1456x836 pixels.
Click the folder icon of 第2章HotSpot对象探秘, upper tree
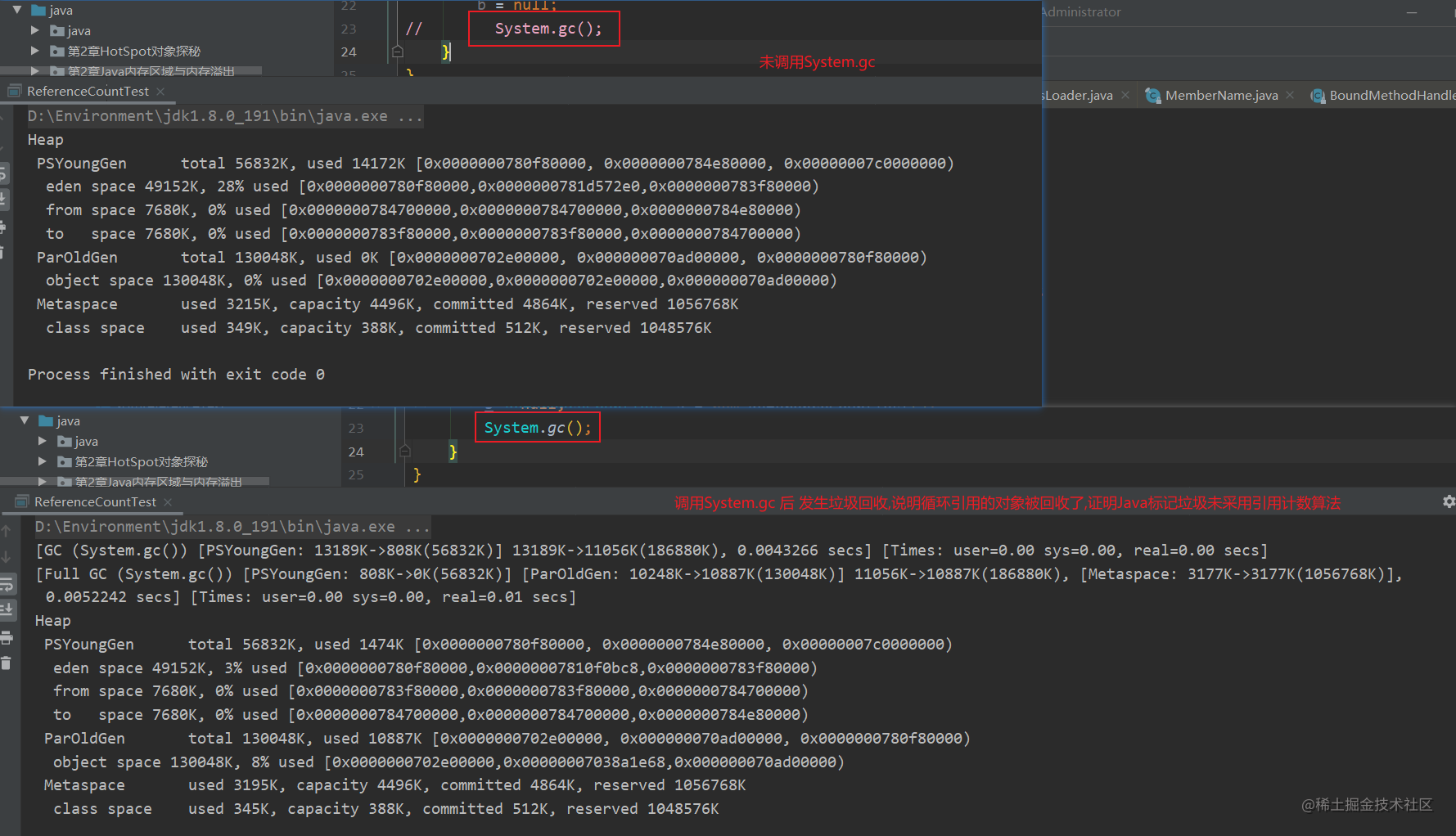coord(57,51)
